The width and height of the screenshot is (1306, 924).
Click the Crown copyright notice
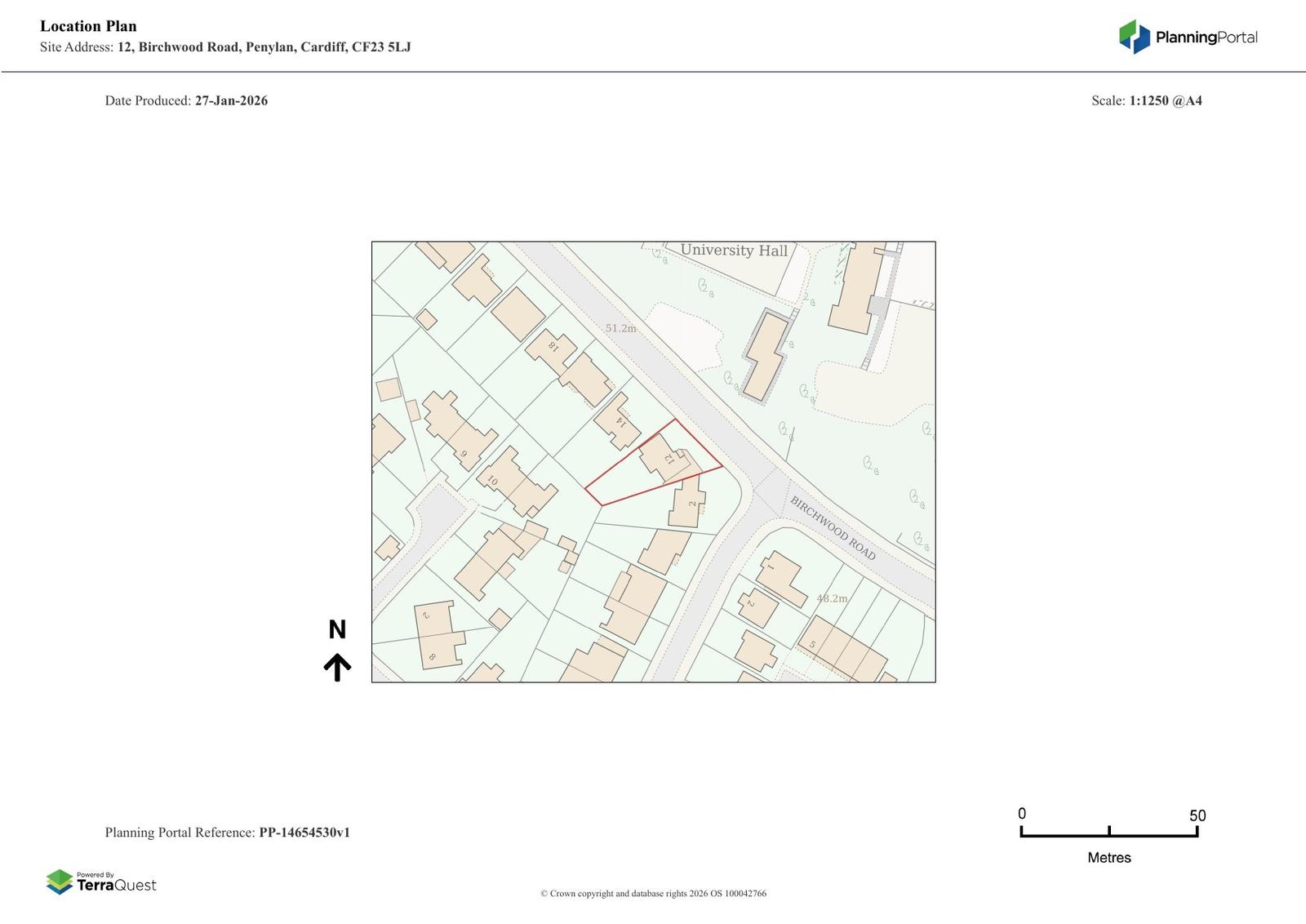(x=653, y=893)
